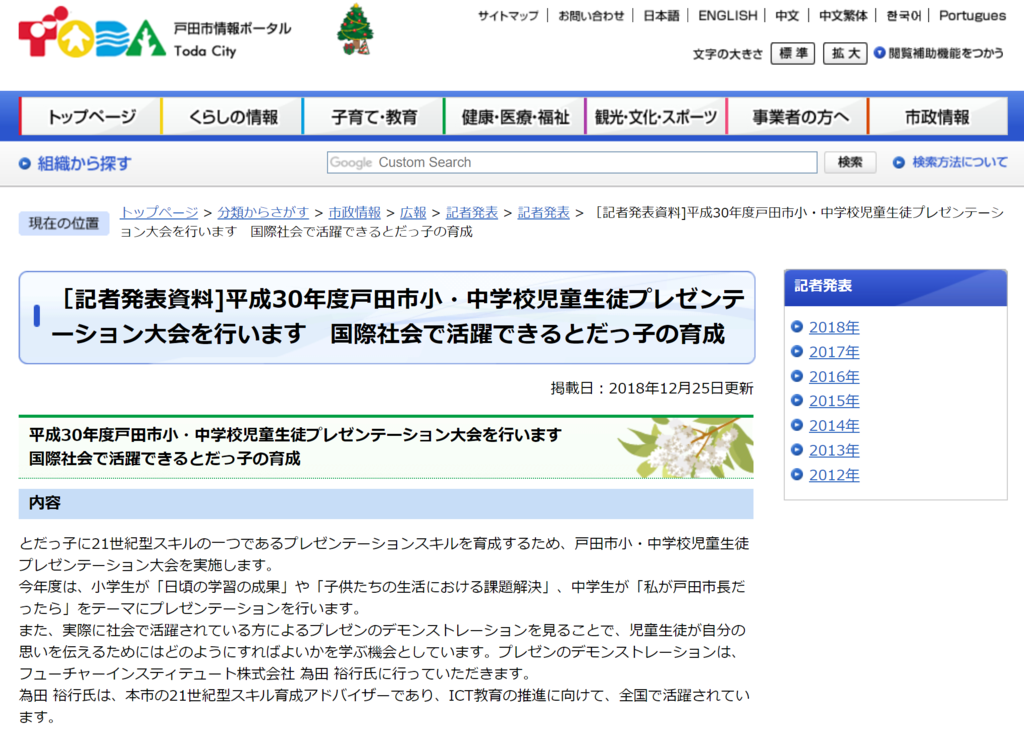Open the トップページ navigation tab
Viewport: 1024px width, 731px height.
pos(90,116)
